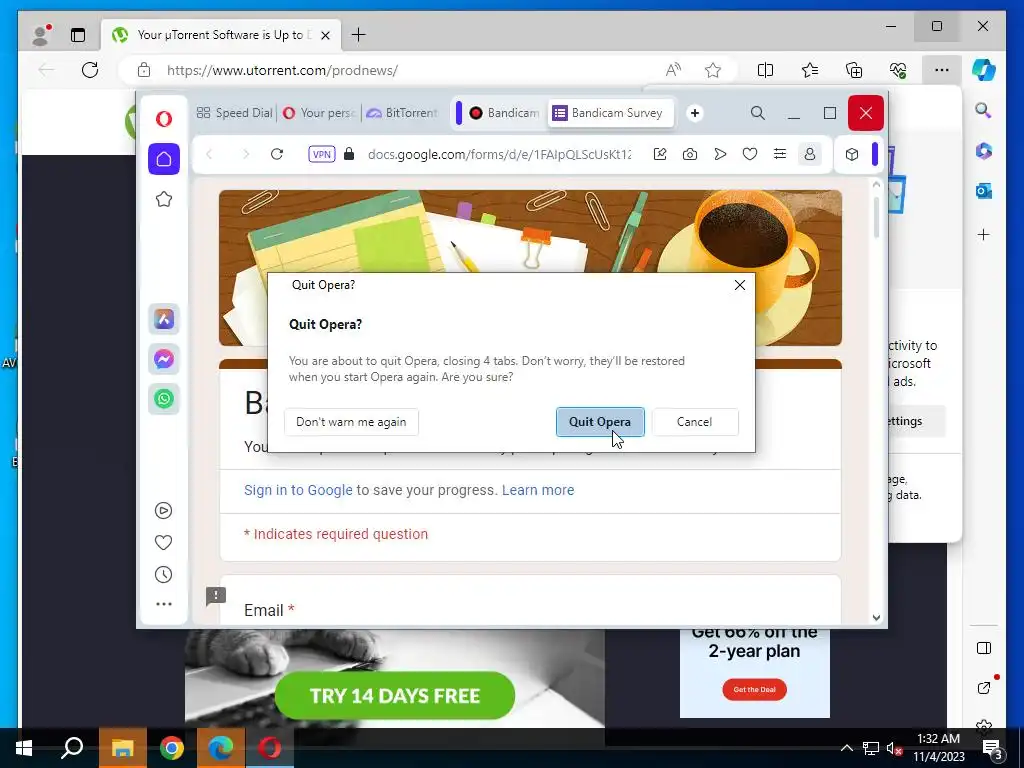Click Cancel in the Quit Opera dialog
The width and height of the screenshot is (1024, 768).
(x=695, y=422)
